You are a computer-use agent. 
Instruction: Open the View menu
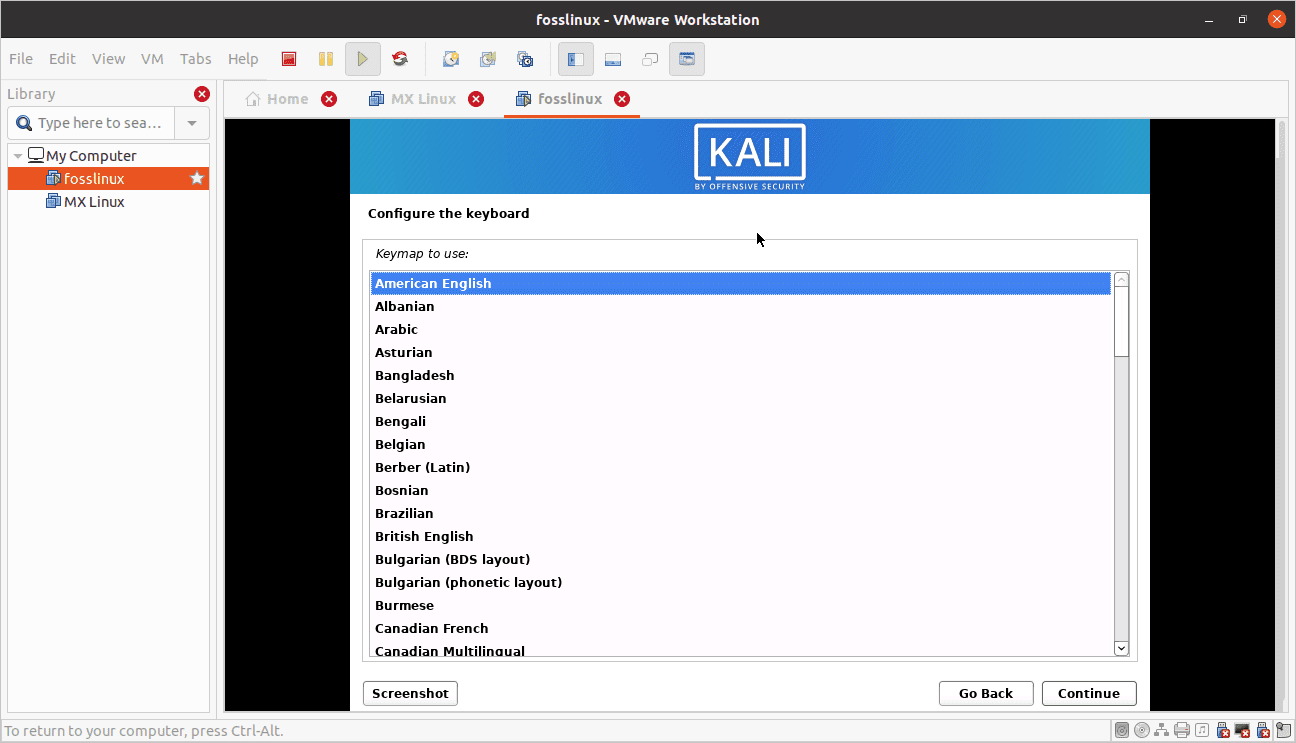109,59
